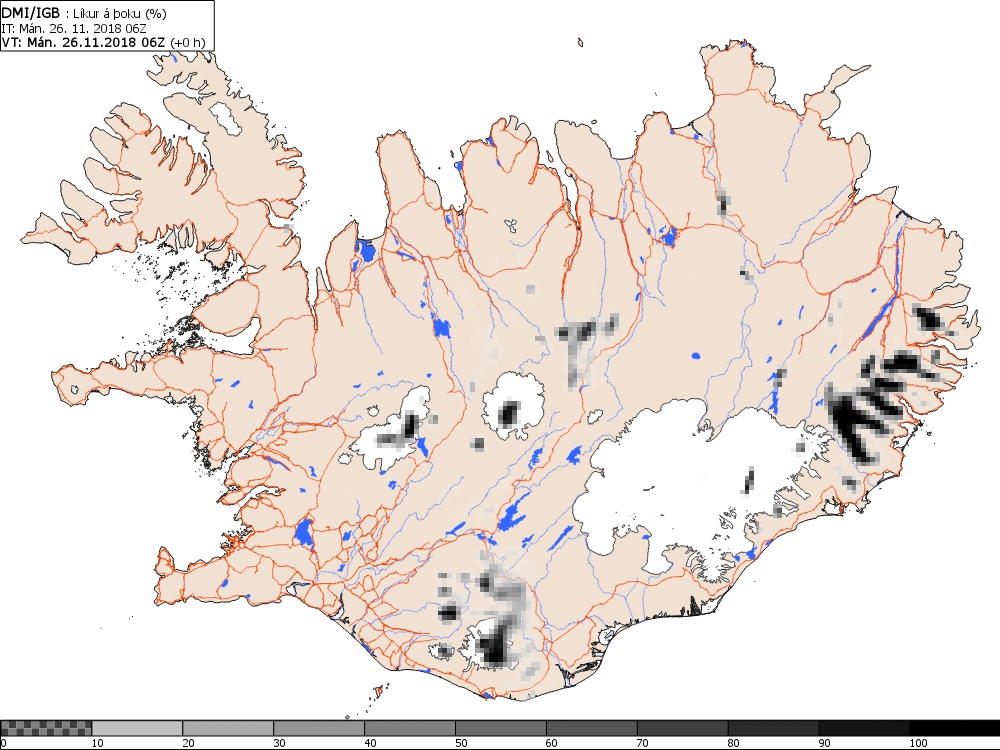Click the 80–90% near-black legend swatch
Screen dimensions: 1000x750
coord(774,728)
